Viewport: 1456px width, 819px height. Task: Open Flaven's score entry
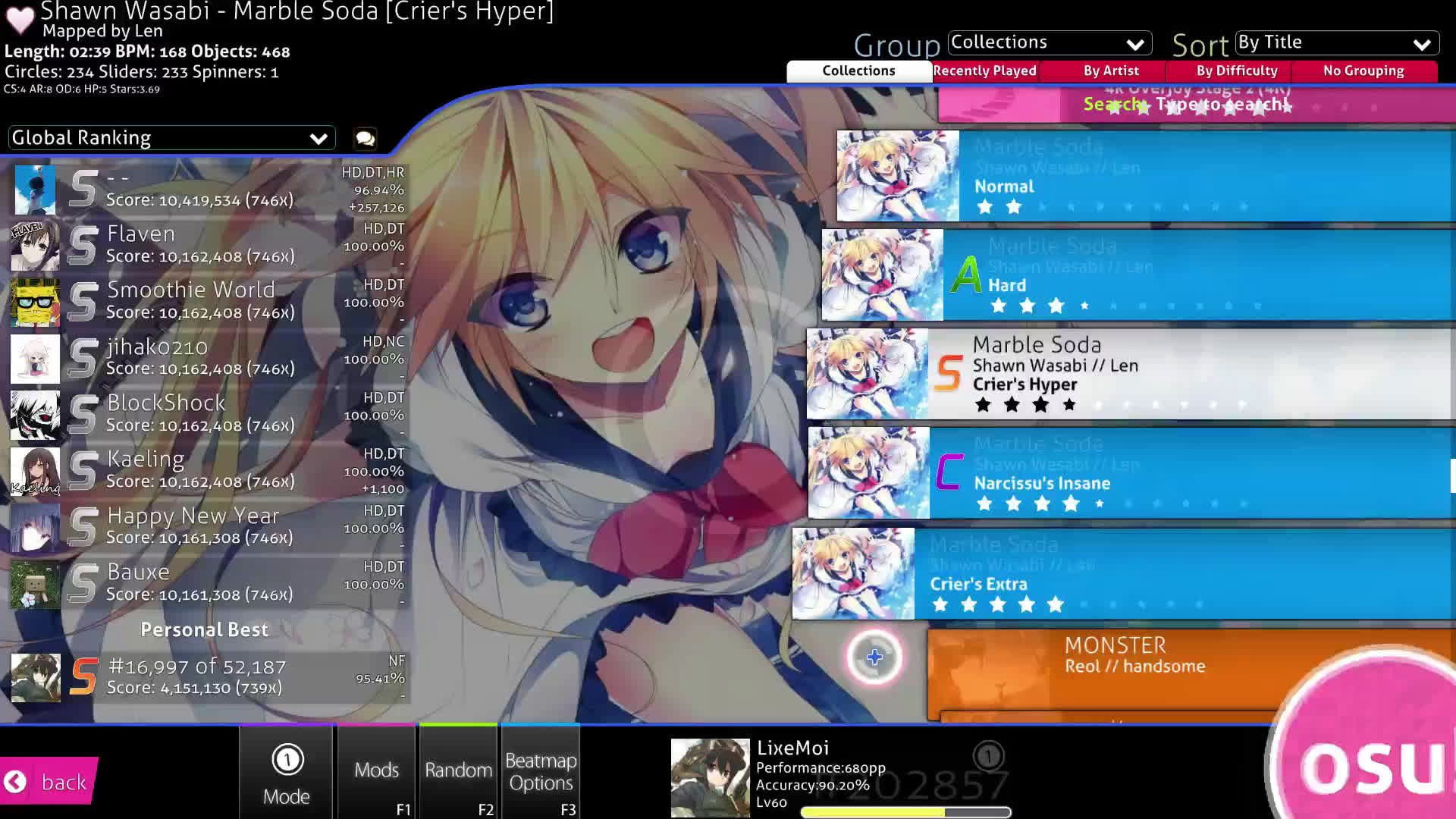click(209, 245)
